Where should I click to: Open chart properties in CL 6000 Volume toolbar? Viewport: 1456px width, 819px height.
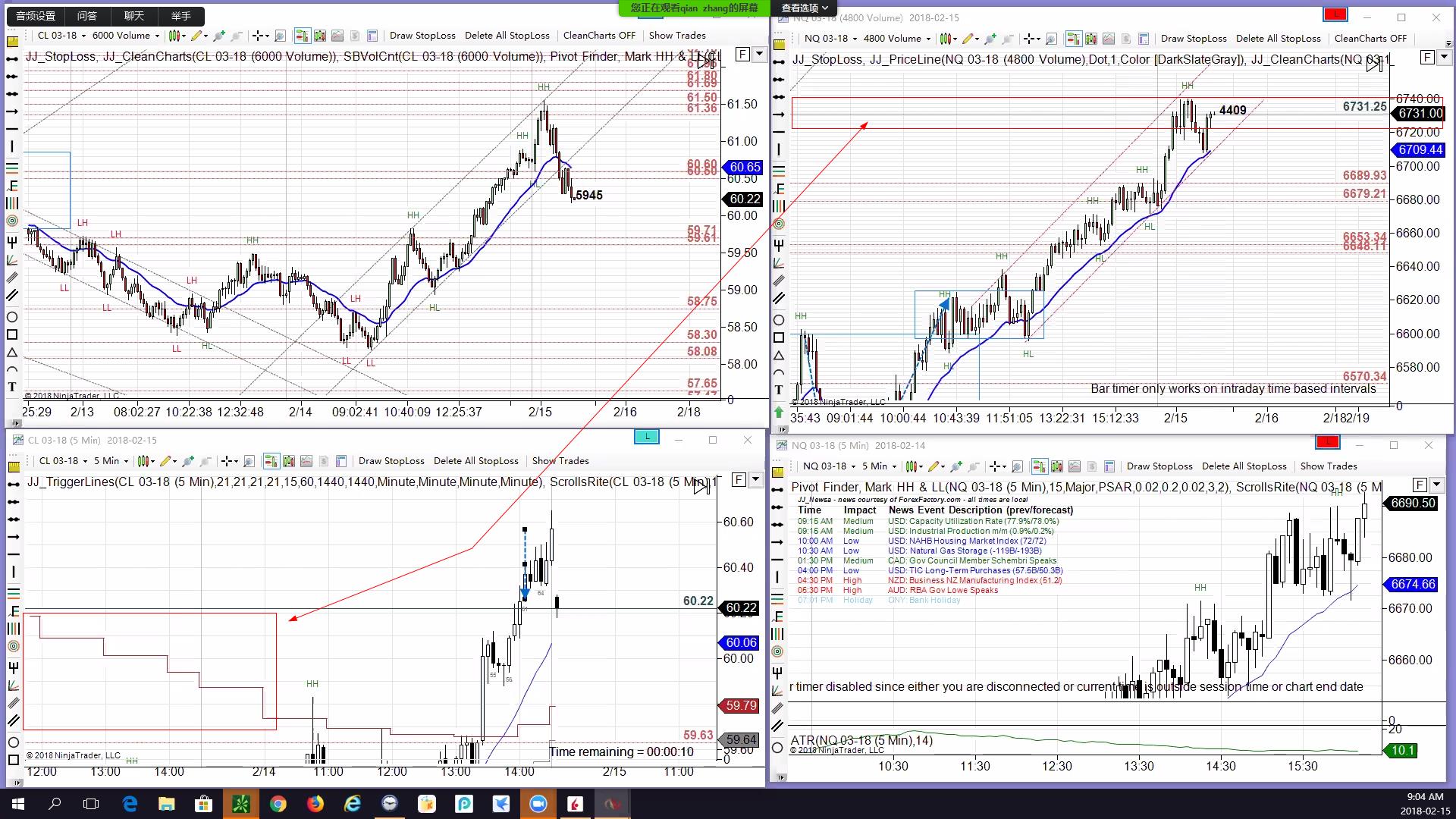(x=372, y=36)
